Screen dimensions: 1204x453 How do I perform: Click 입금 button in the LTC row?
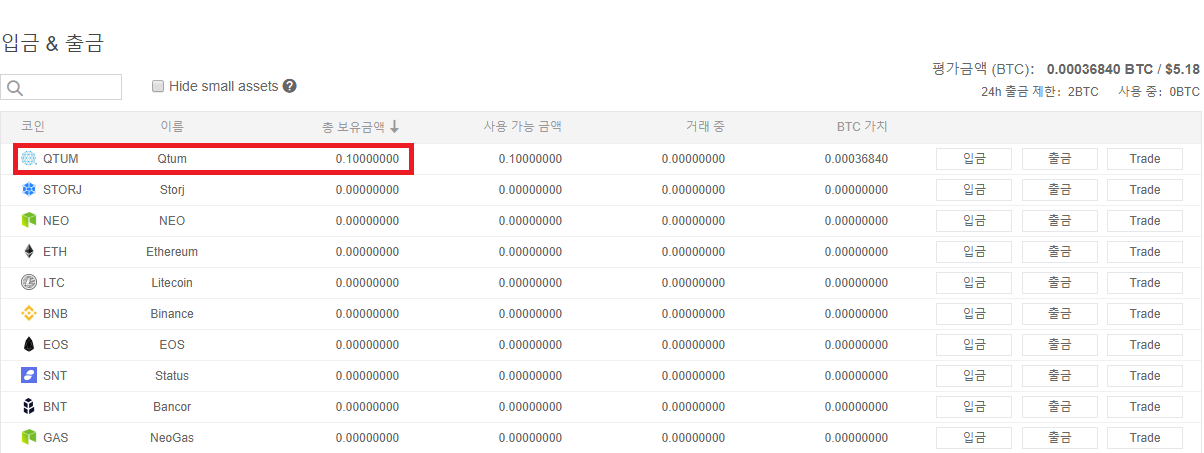(x=974, y=283)
